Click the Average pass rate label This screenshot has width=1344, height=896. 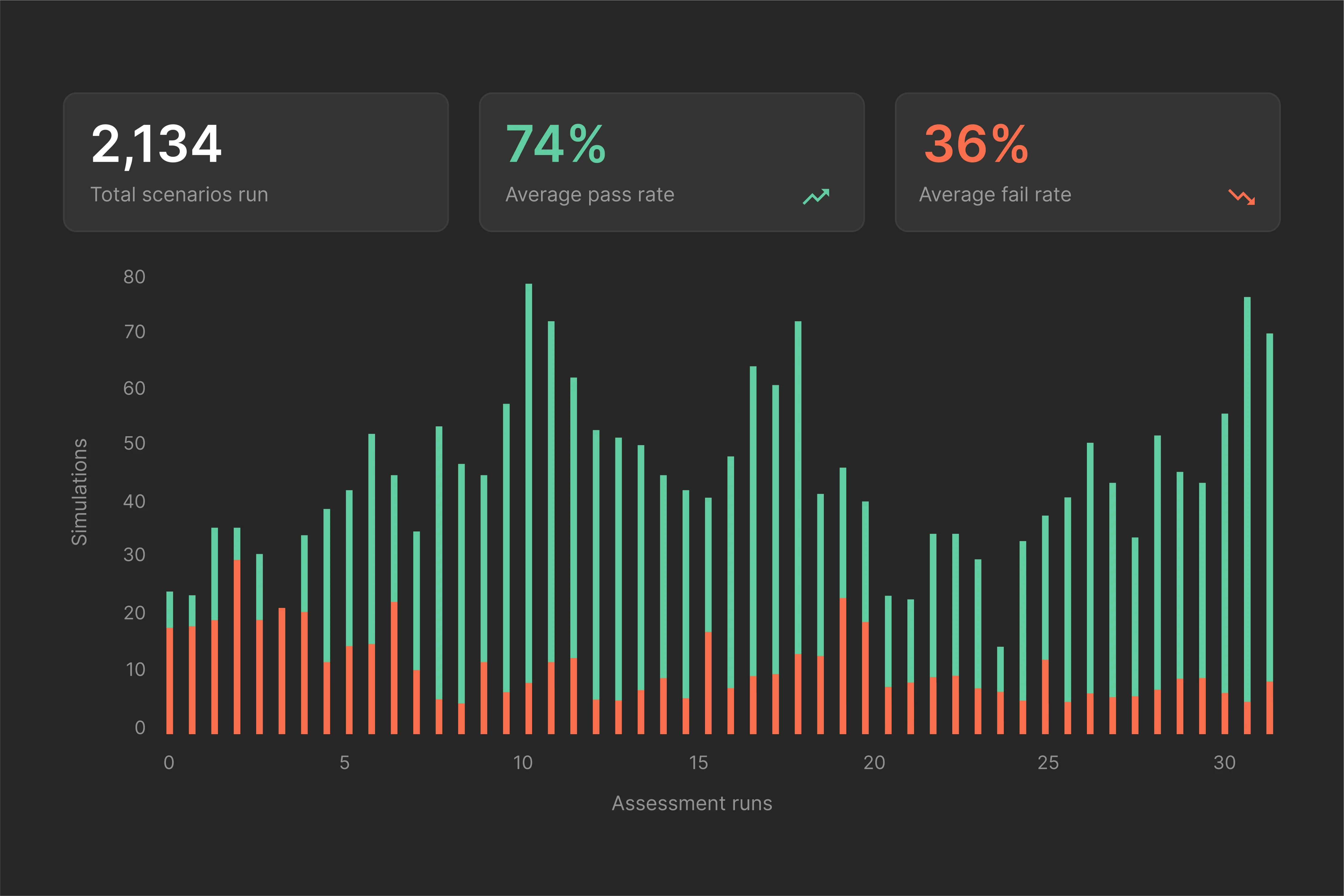click(x=590, y=195)
